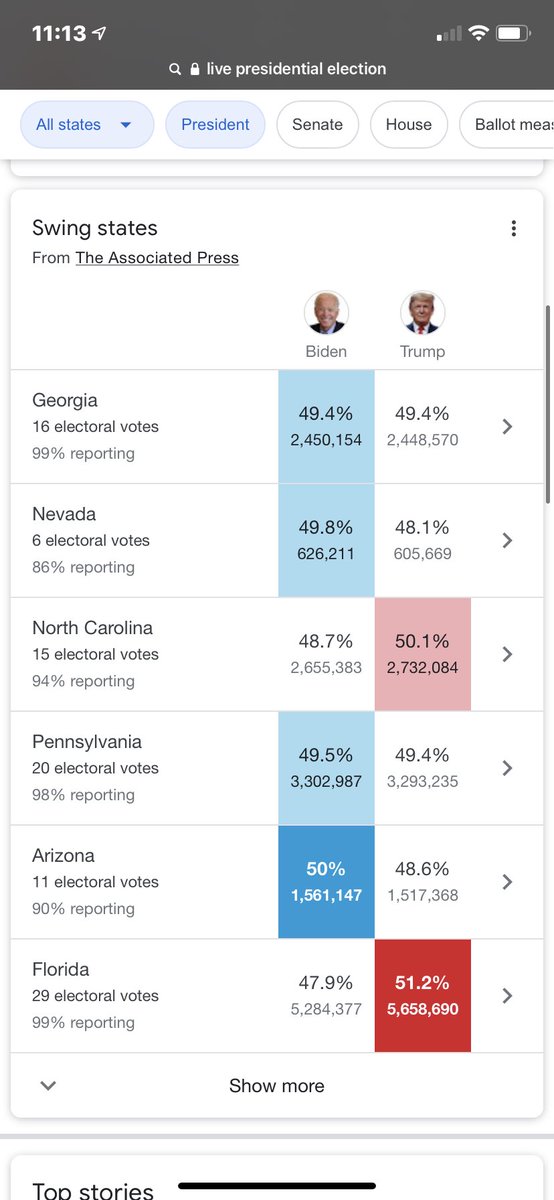Tap the Show more button

pos(277,1086)
